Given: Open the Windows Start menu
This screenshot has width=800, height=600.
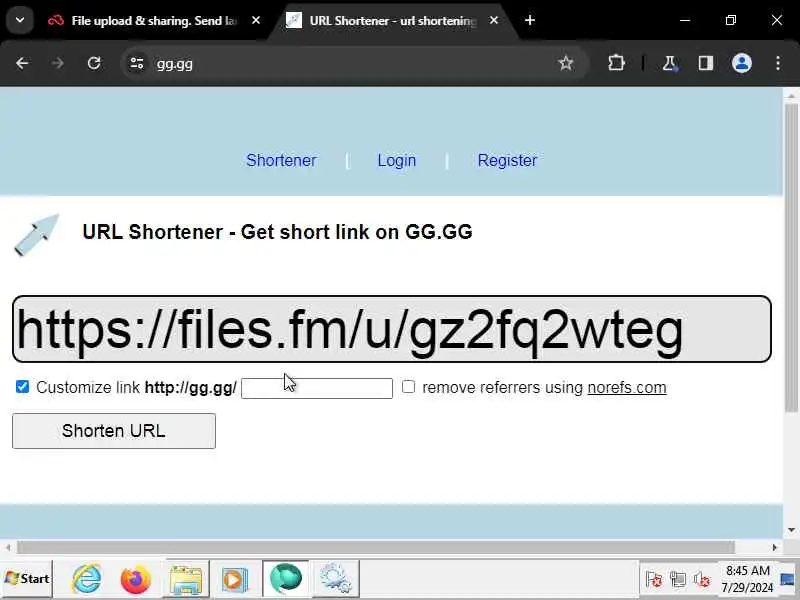Looking at the screenshot, I should point(27,579).
